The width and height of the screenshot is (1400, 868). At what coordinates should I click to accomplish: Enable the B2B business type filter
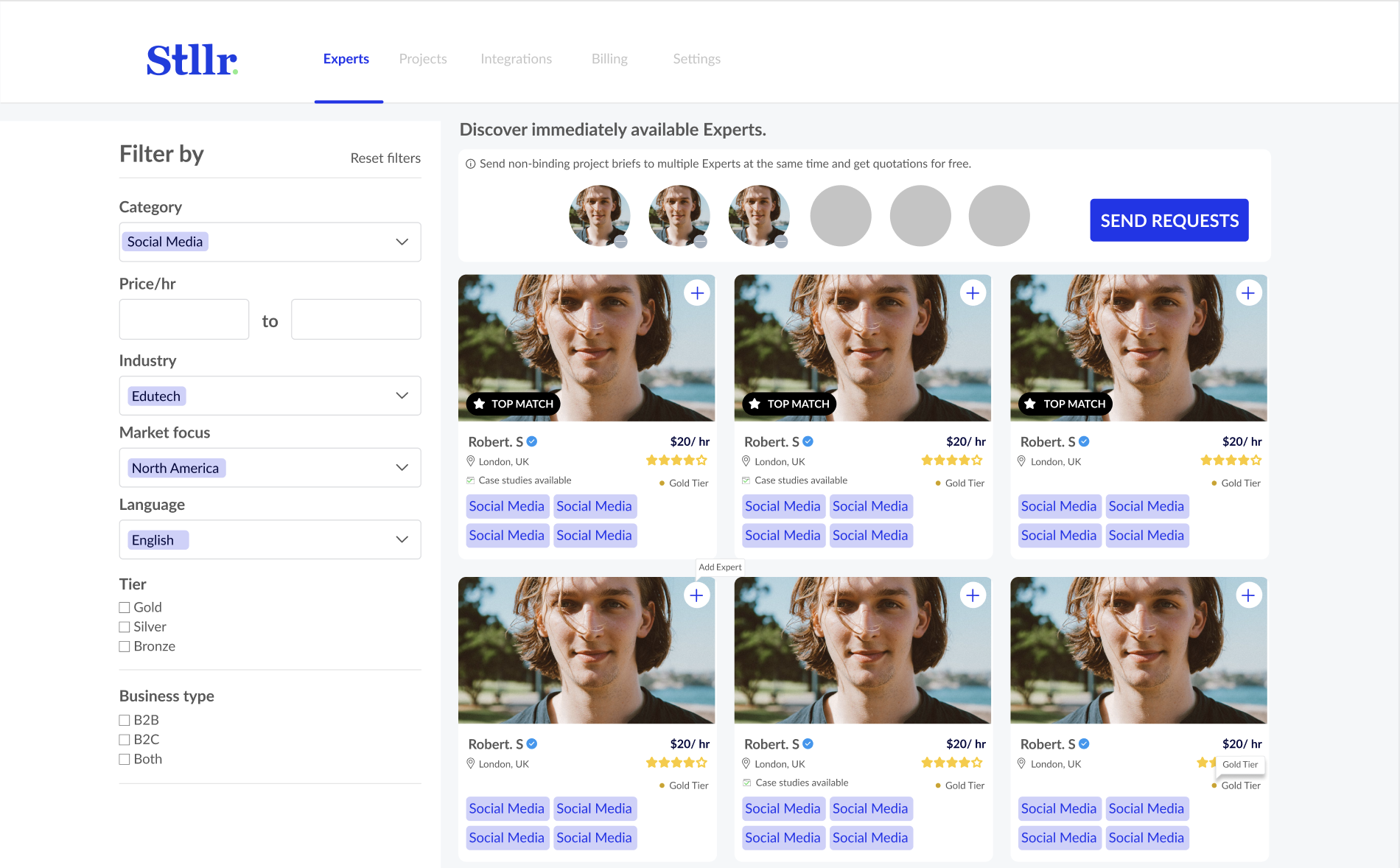pos(125,720)
